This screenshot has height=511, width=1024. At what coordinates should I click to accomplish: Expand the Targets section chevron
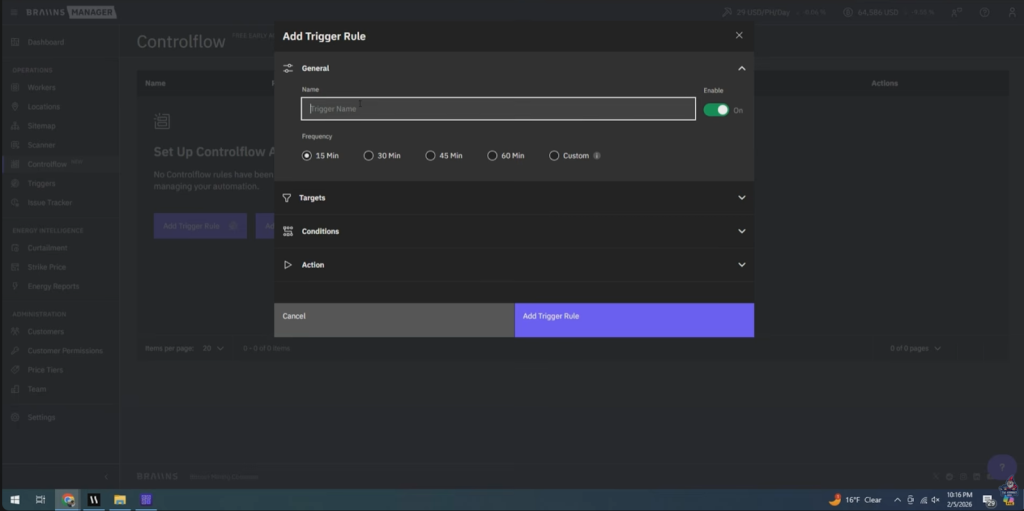pos(741,198)
